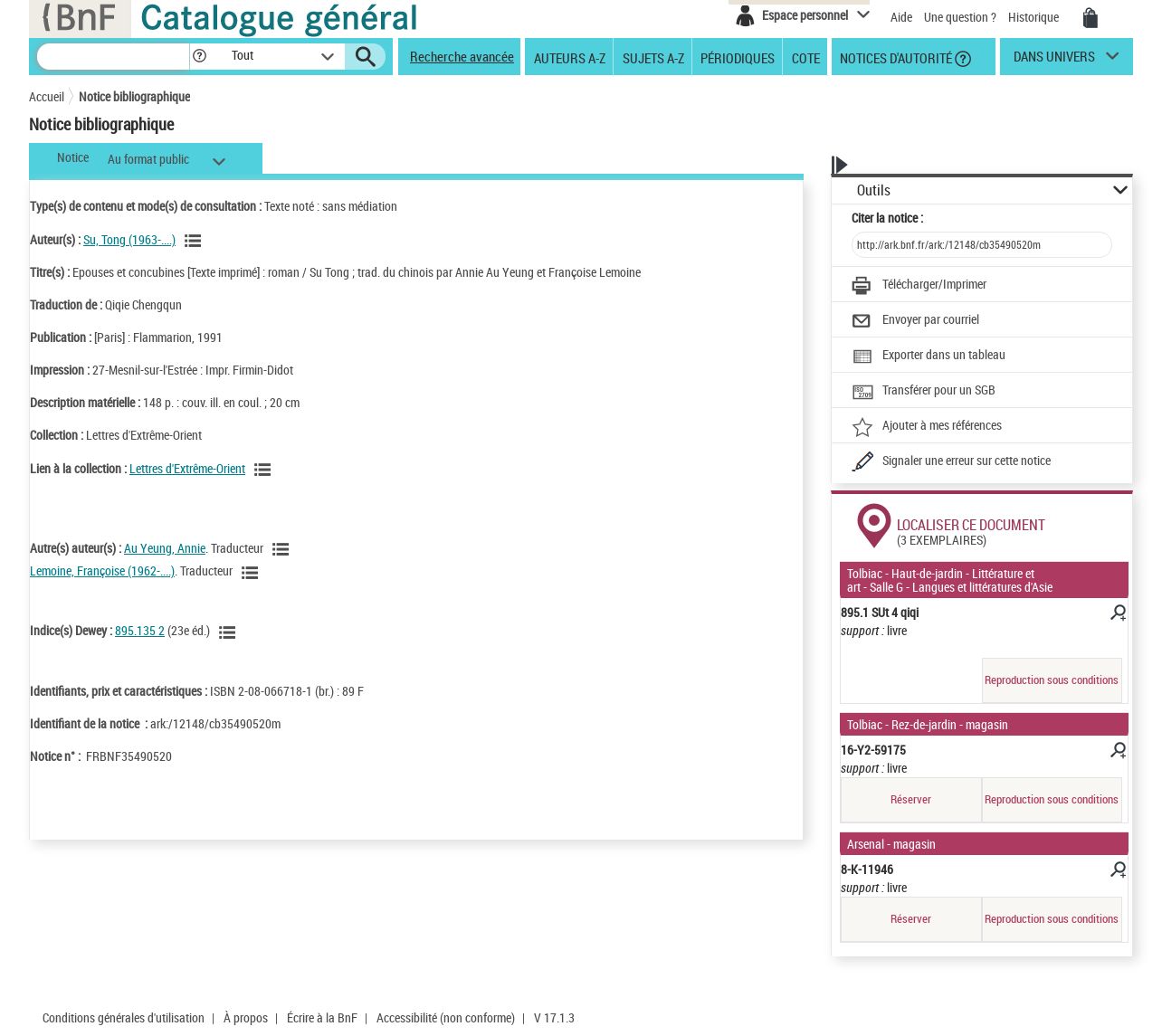This screenshot has height=1036, width=1162.
Task: Open translator link Au Yeung, Annie
Action: click(x=165, y=548)
